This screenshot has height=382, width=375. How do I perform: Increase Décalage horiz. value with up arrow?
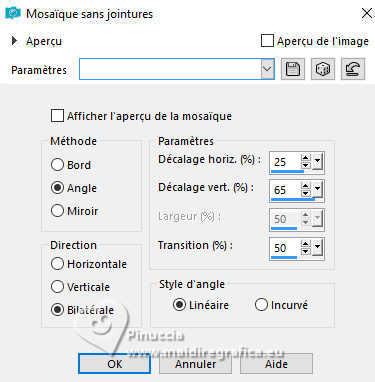click(305, 158)
